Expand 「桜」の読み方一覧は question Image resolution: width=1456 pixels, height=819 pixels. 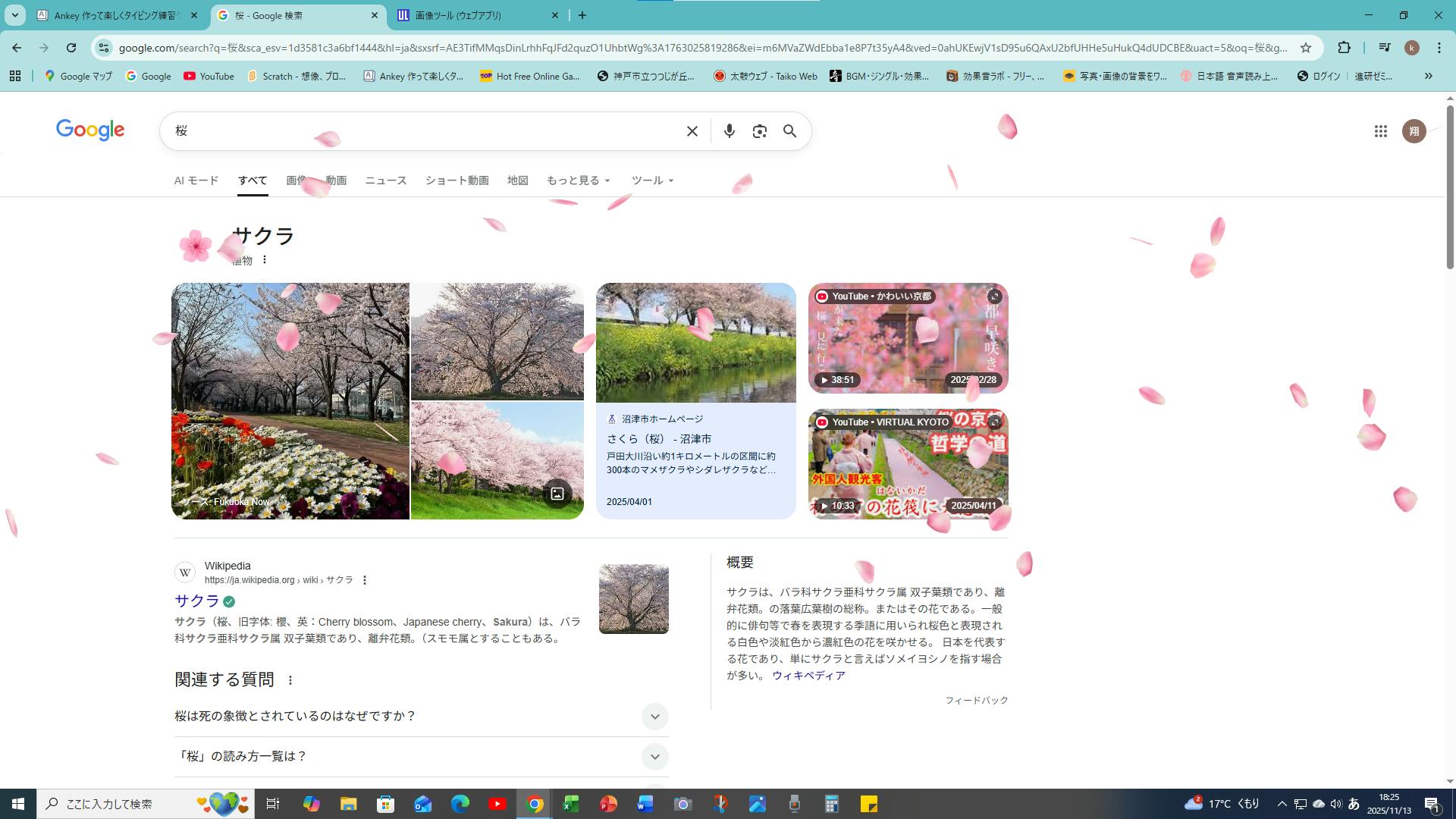(x=654, y=756)
